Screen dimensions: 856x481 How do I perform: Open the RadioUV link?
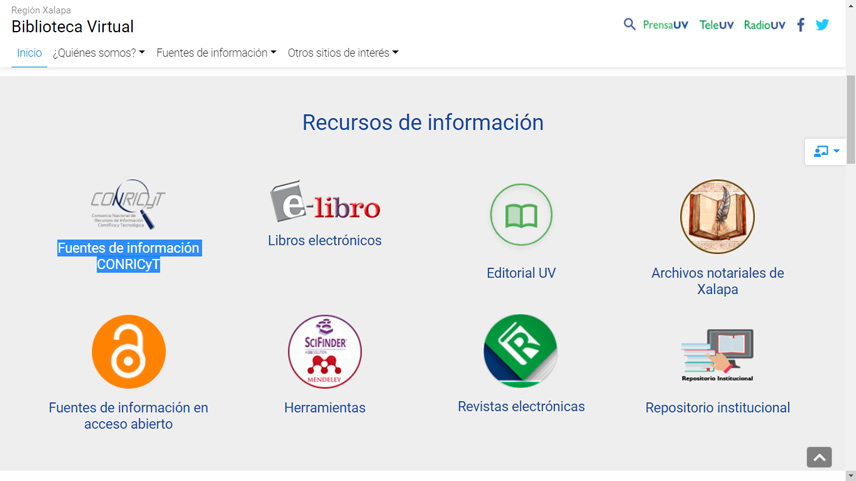[x=764, y=25]
